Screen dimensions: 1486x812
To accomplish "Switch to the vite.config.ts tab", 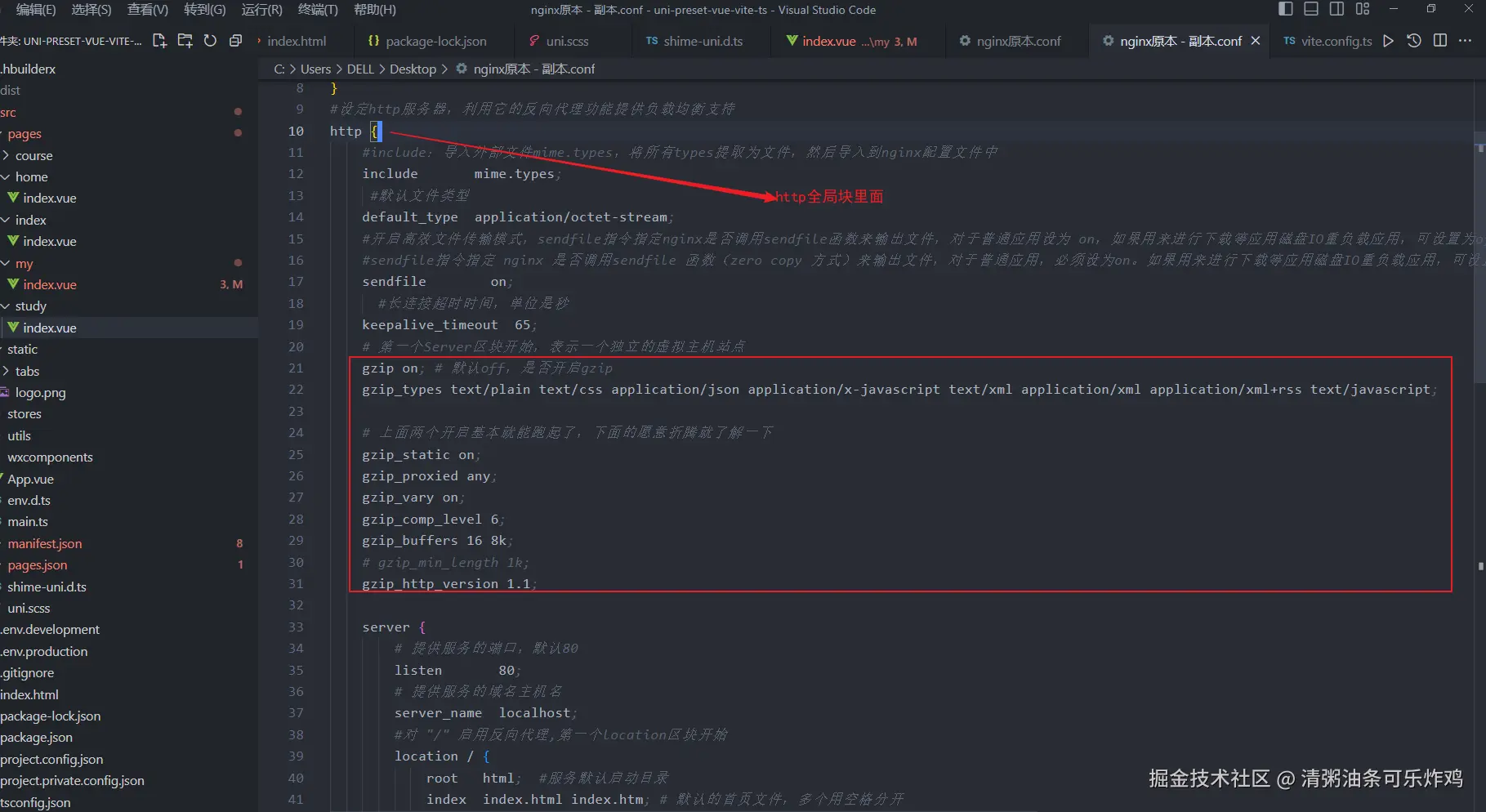I will point(1337,41).
